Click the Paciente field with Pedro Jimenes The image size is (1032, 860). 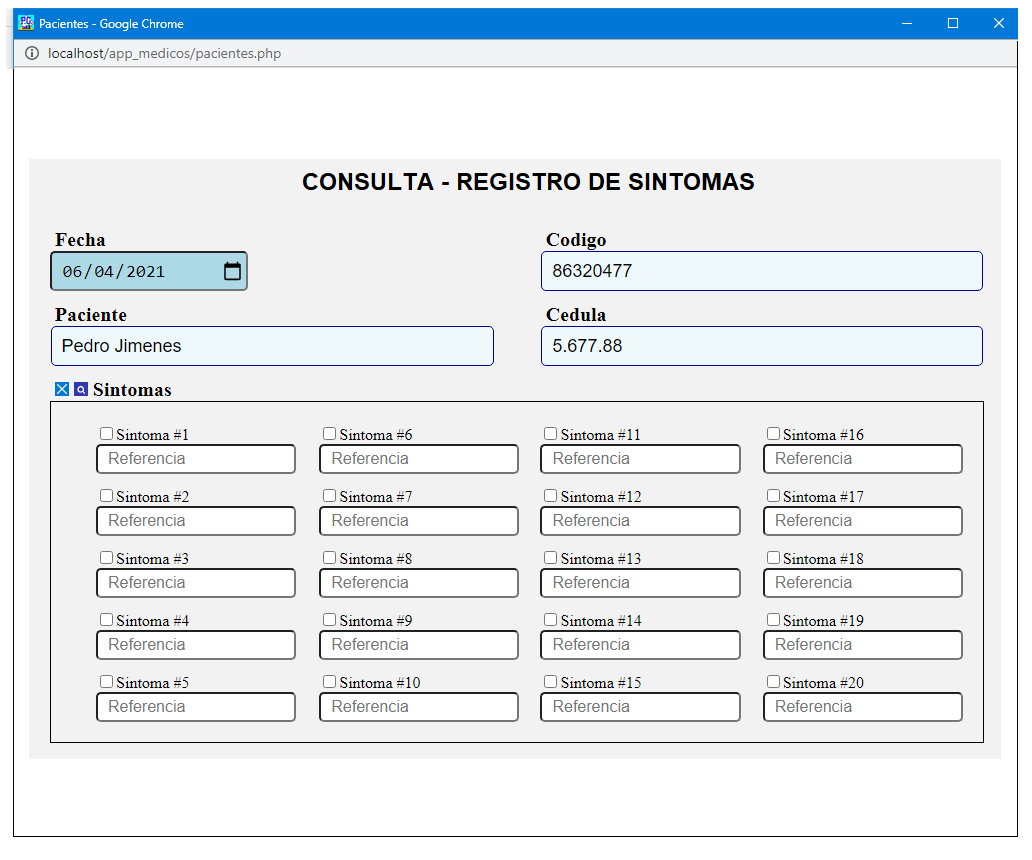point(272,346)
